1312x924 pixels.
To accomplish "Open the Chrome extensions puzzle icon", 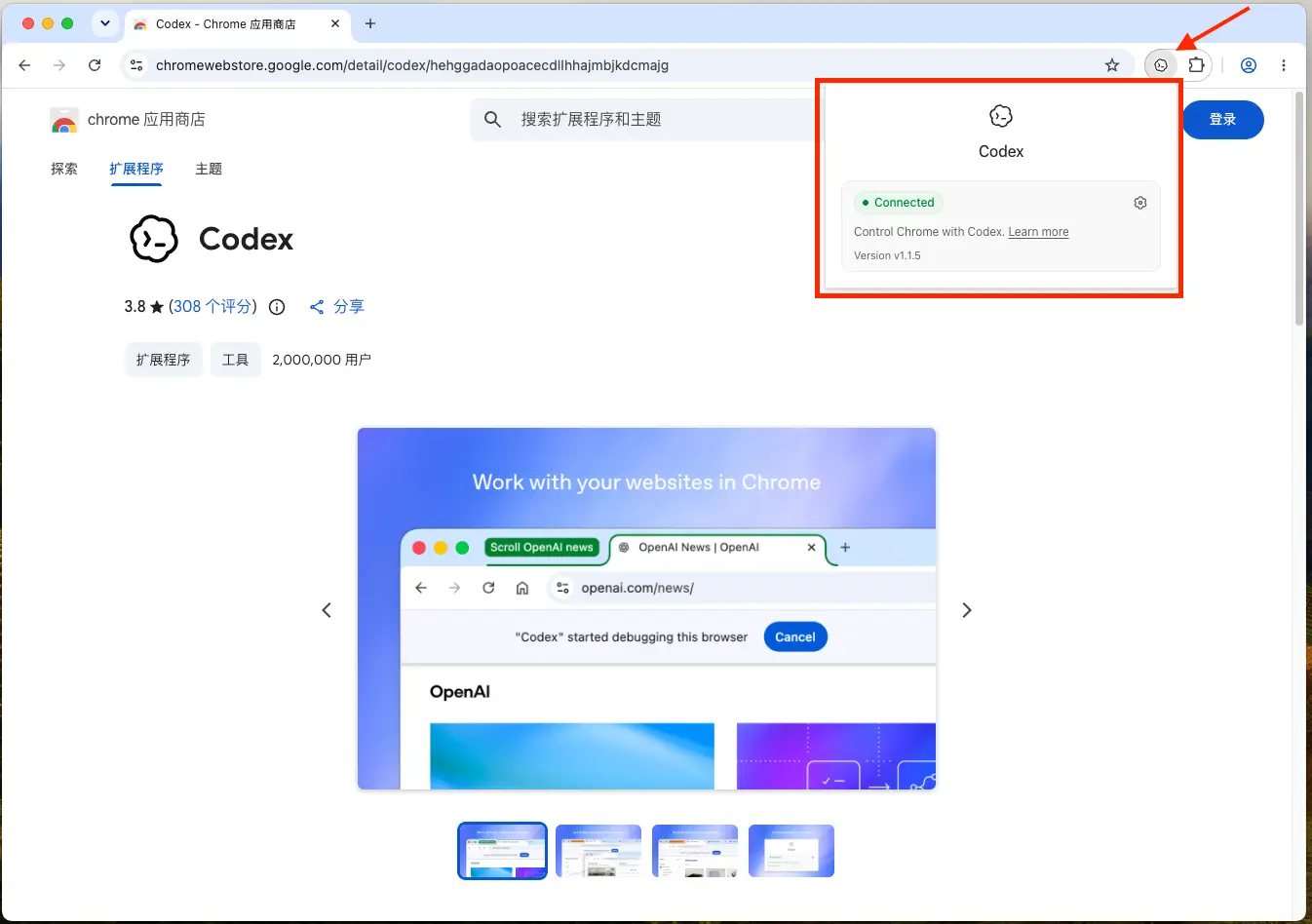I will point(1196,65).
